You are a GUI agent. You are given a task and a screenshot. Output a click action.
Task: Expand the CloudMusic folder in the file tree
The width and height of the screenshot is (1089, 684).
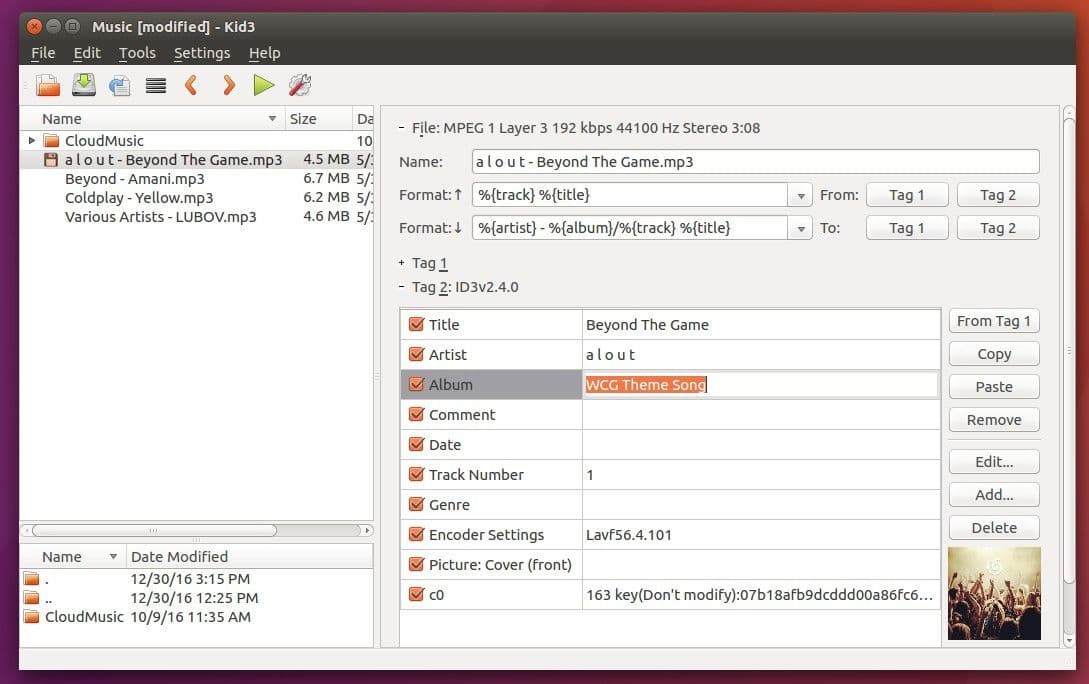32,141
